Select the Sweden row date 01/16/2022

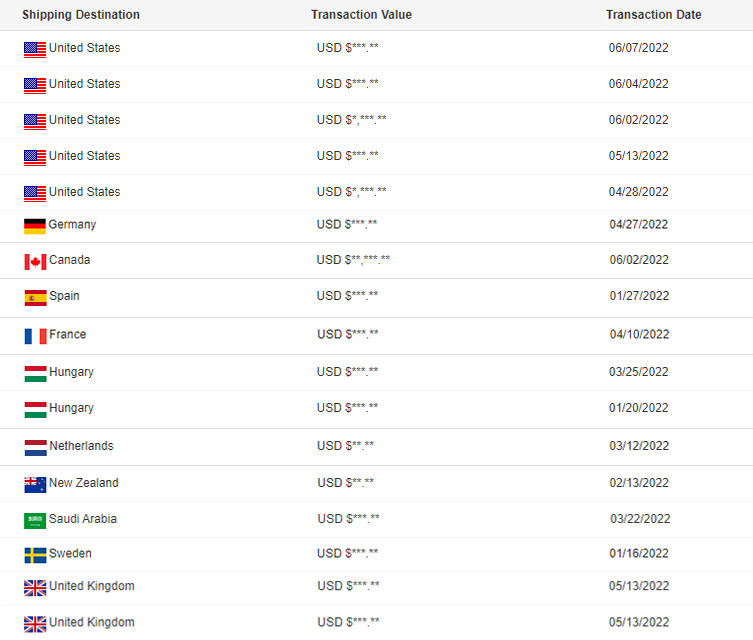coord(638,554)
